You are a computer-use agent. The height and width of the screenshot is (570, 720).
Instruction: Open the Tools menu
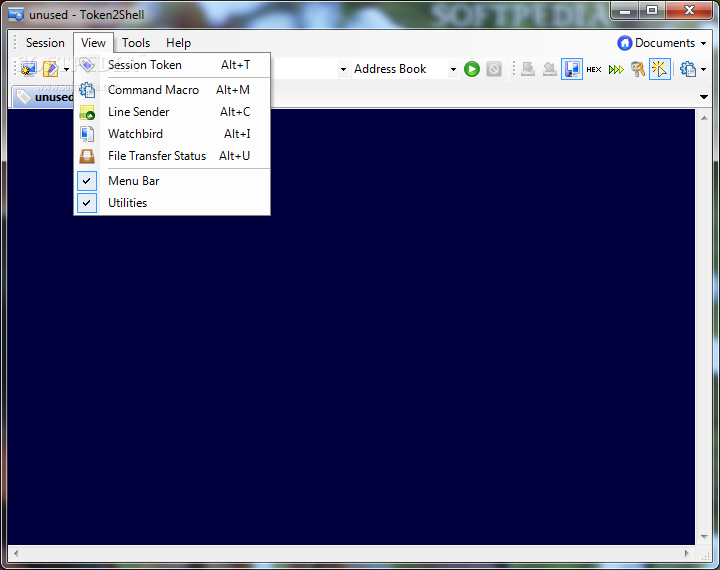pyautogui.click(x=136, y=43)
